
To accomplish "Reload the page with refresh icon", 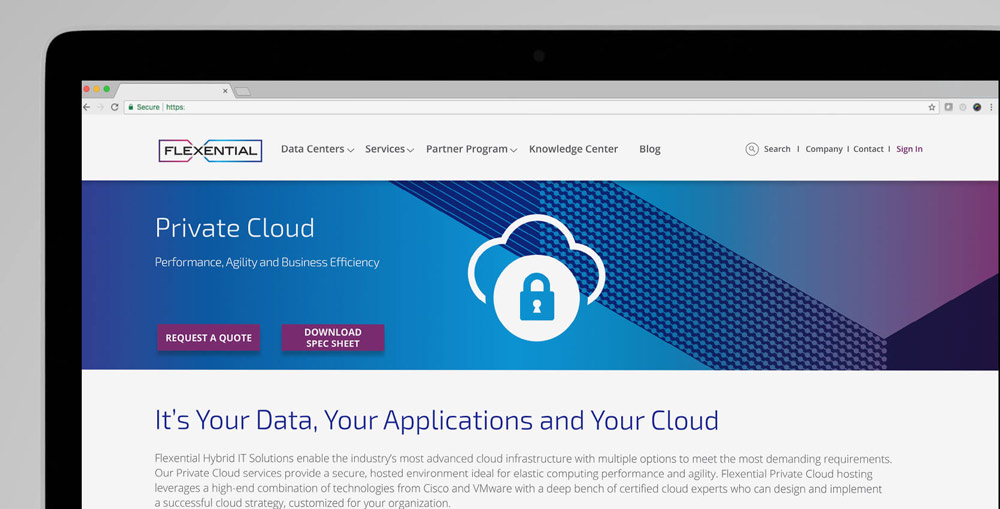I will 115,107.
